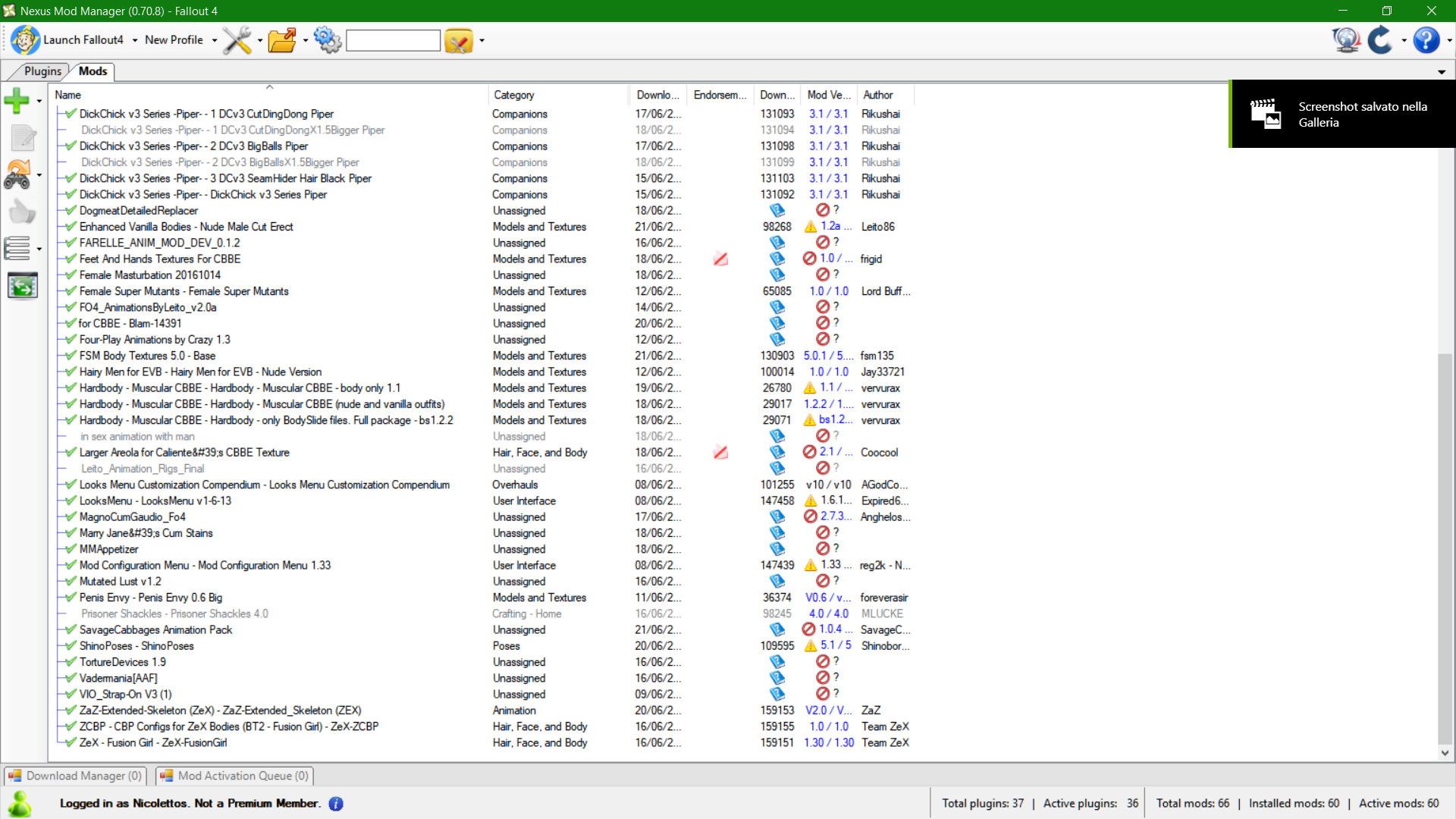Click the green arrows icon in the sidebar
Image resolution: width=1456 pixels, height=819 pixels.
(23, 286)
